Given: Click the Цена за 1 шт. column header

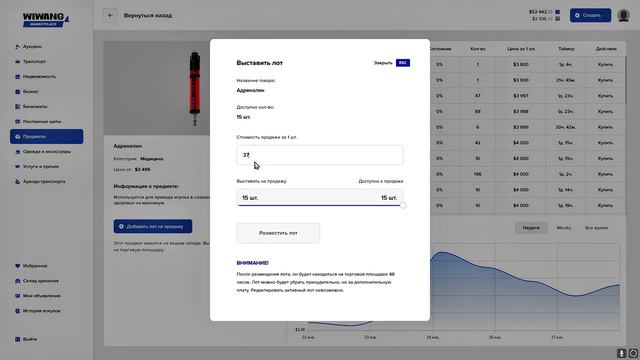Looking at the screenshot, I should pyautogui.click(x=521, y=49).
